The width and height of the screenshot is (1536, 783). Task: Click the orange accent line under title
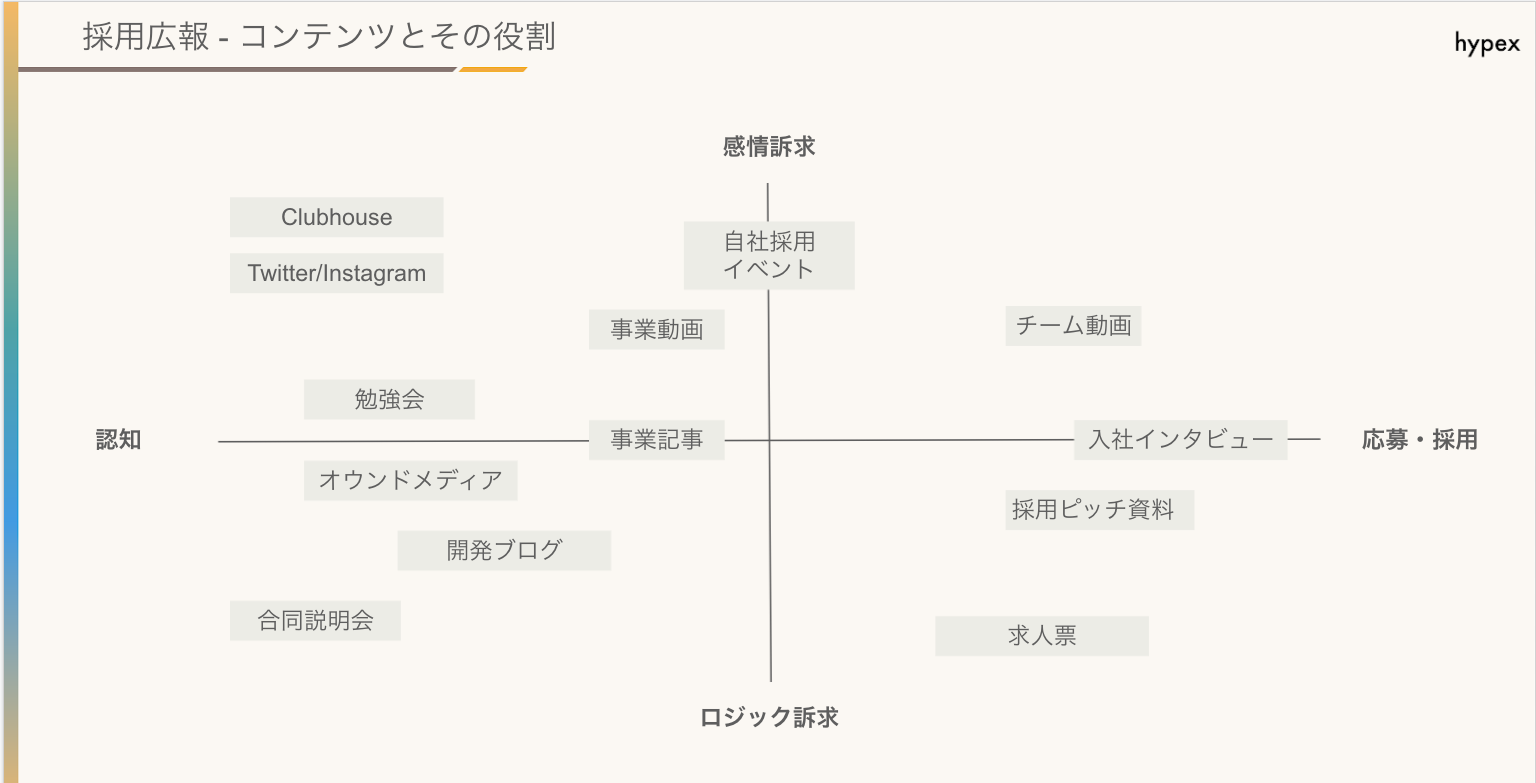pyautogui.click(x=493, y=70)
